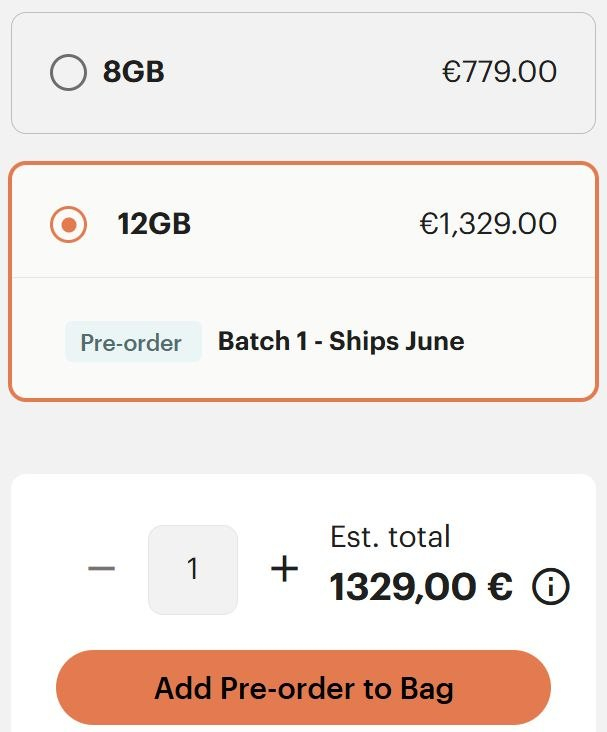Screen dimensions: 607x732
Task: Click the €1,329.00 price
Action: point(488,224)
